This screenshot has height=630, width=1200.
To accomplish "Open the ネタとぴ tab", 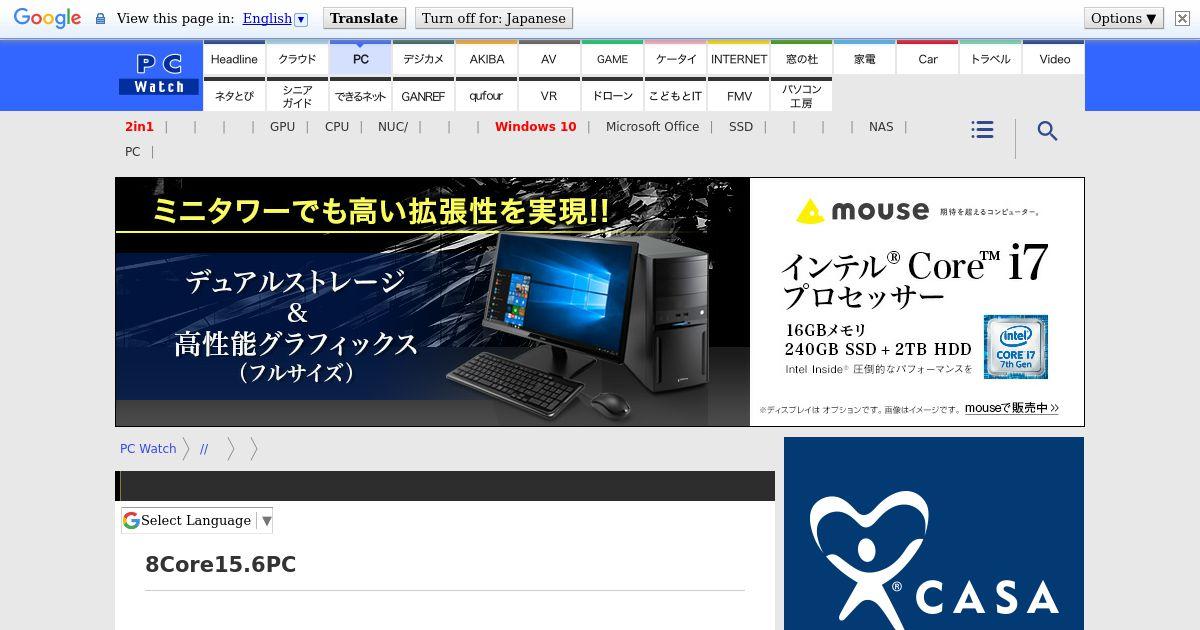I will click(x=234, y=95).
